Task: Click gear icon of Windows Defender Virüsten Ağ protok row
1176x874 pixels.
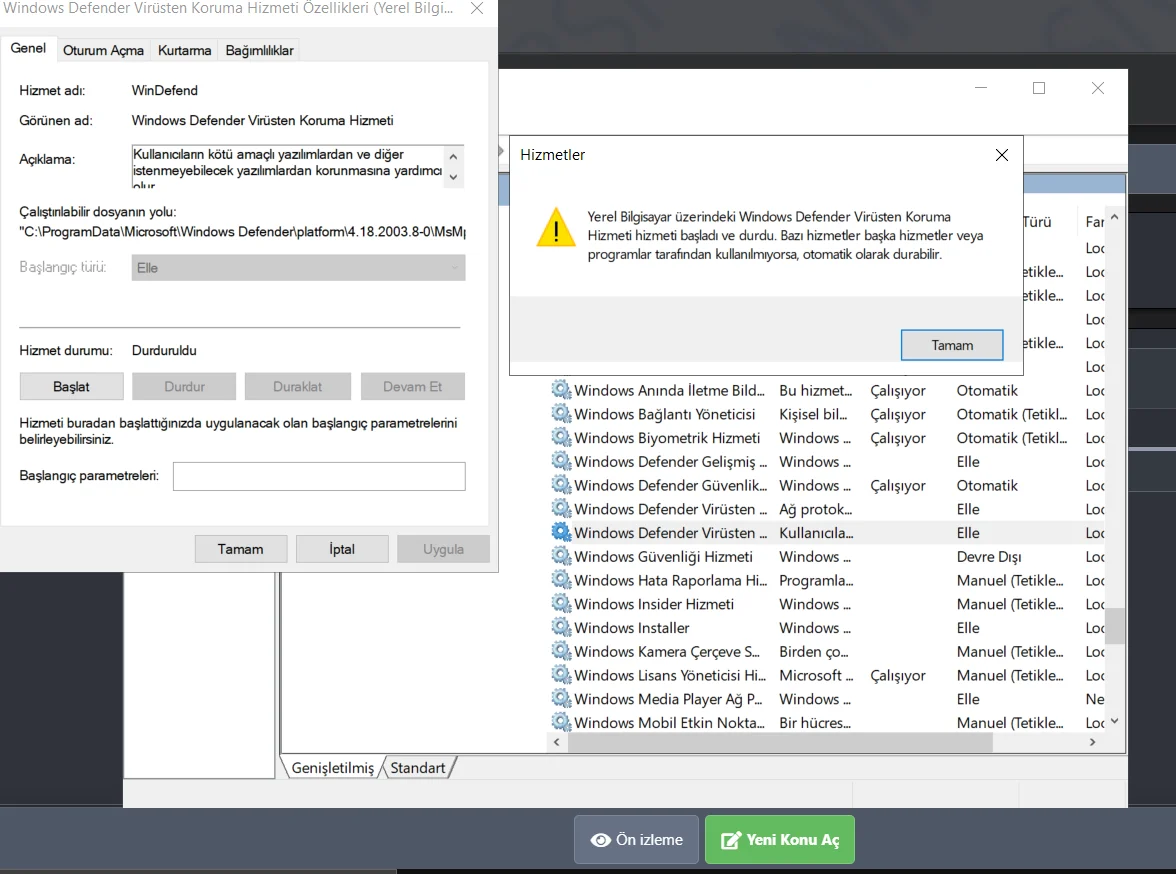Action: (x=560, y=508)
